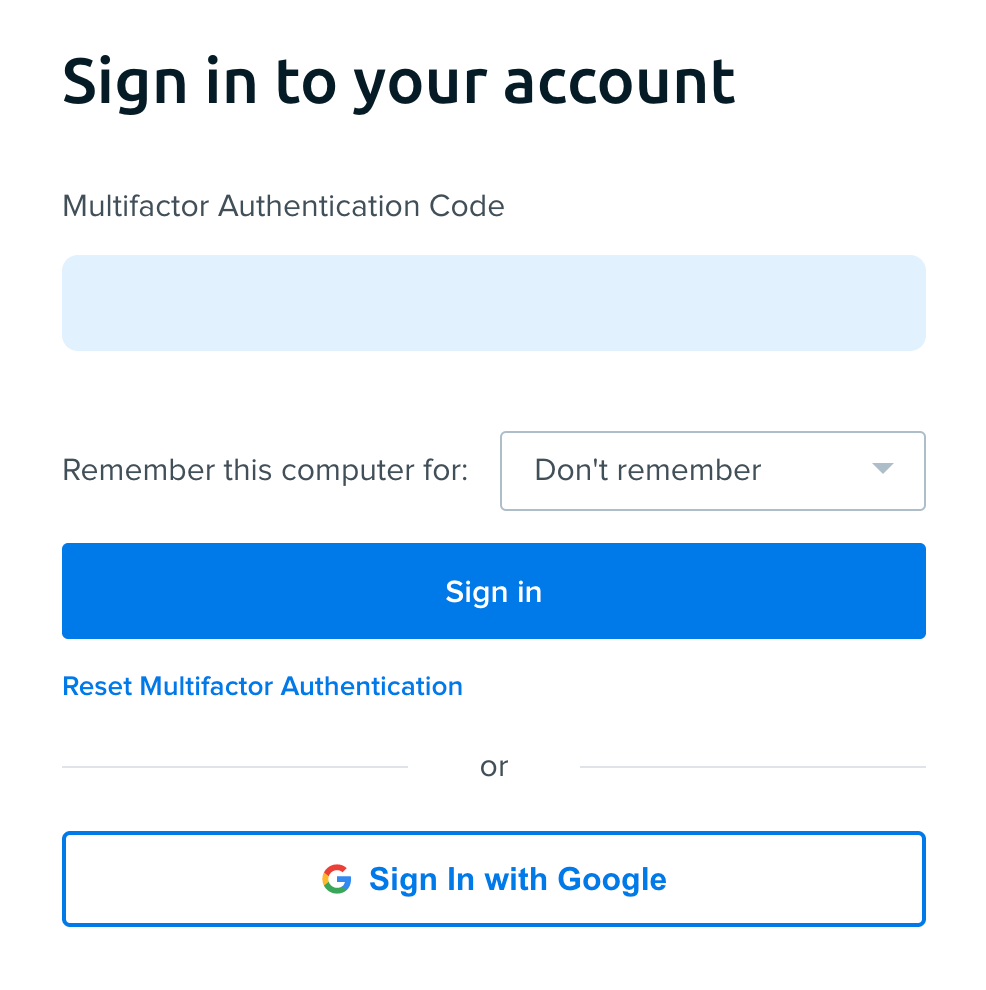
Task: Click the Sign in to your account heading
Action: (398, 82)
